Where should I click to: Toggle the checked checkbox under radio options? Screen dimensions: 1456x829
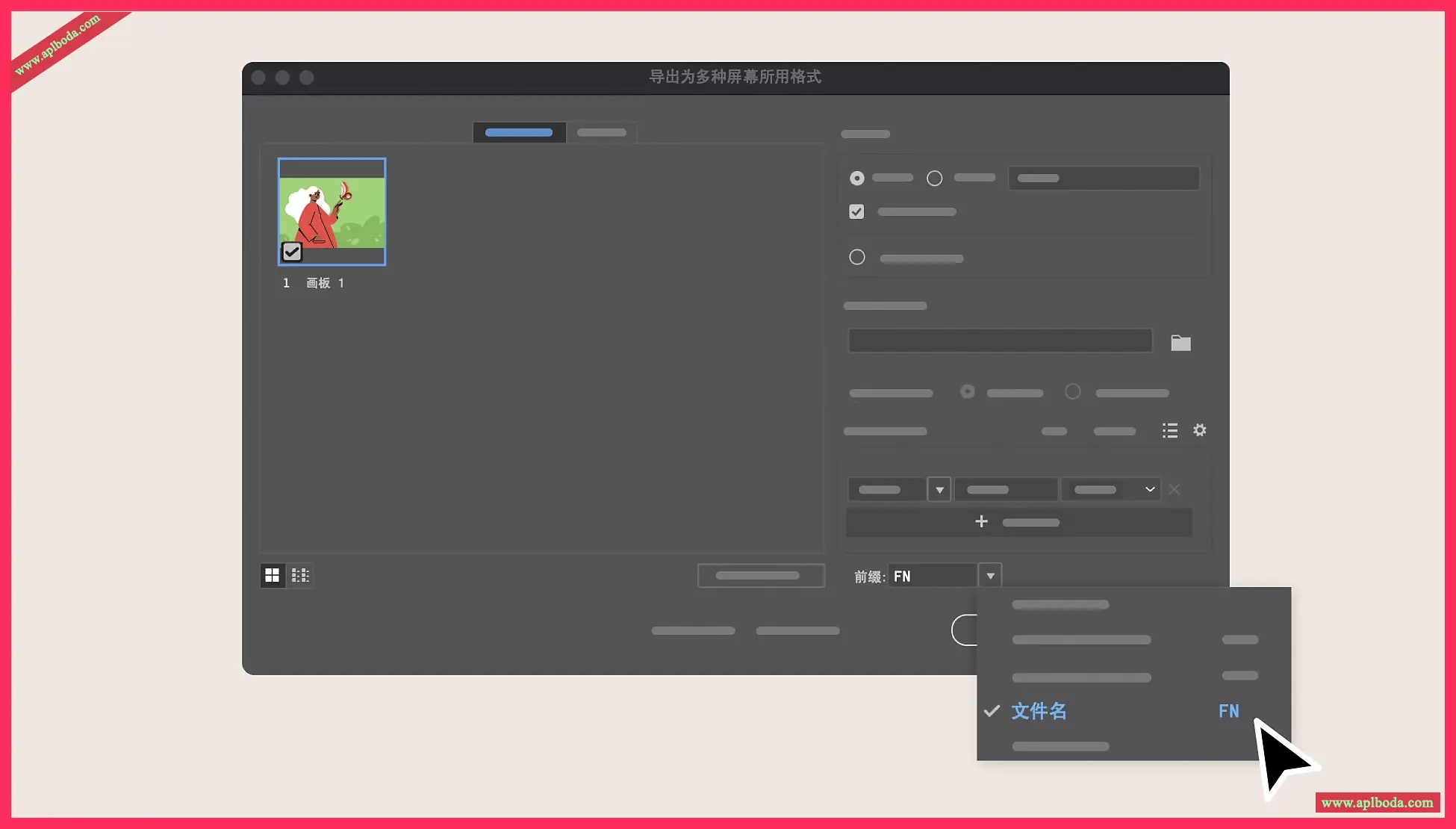(x=856, y=212)
